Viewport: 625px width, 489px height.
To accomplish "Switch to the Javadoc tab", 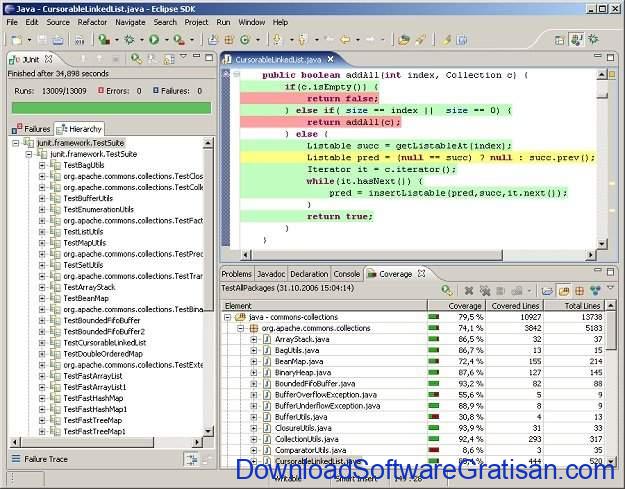I will (x=271, y=274).
